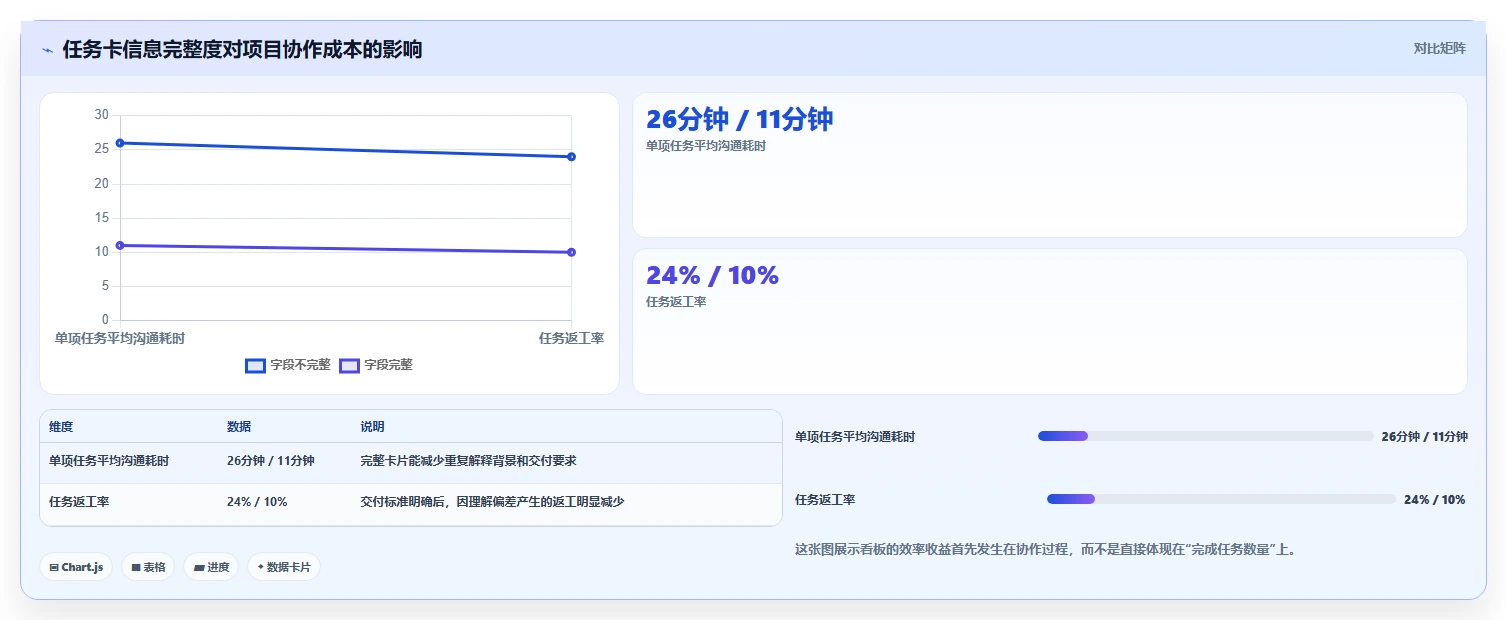The width and height of the screenshot is (1507, 620).
Task: Click the 字段不完整 data point at 24
Action: coord(571,157)
